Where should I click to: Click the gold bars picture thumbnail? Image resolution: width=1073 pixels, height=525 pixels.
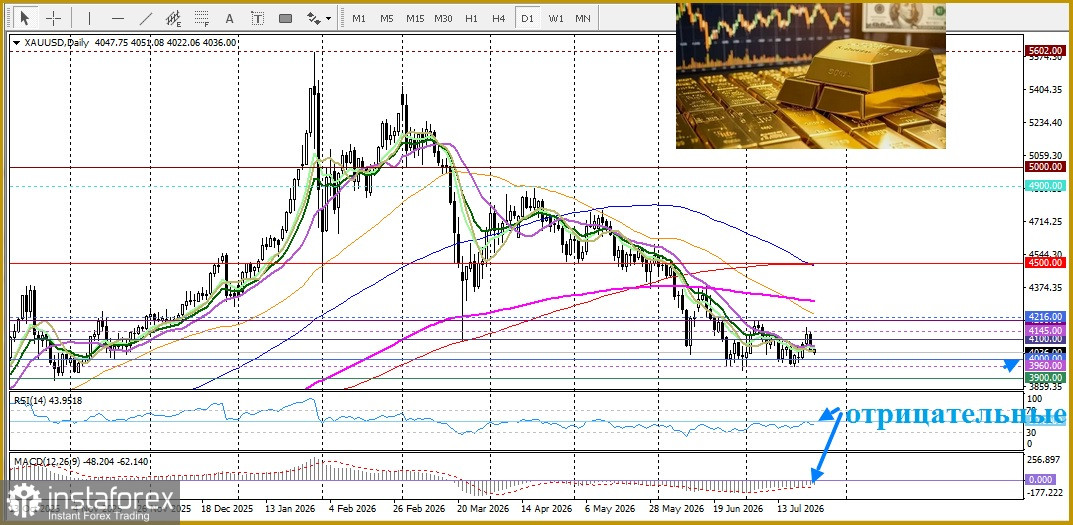[811, 75]
